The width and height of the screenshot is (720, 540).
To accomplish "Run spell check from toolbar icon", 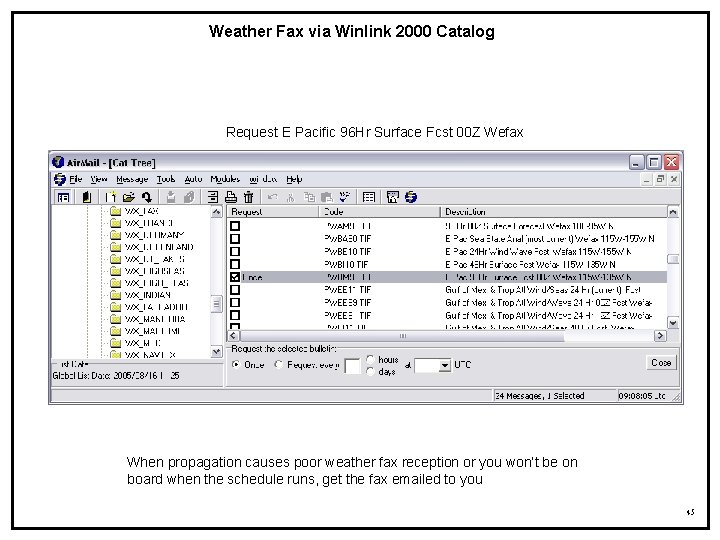I will tap(344, 197).
